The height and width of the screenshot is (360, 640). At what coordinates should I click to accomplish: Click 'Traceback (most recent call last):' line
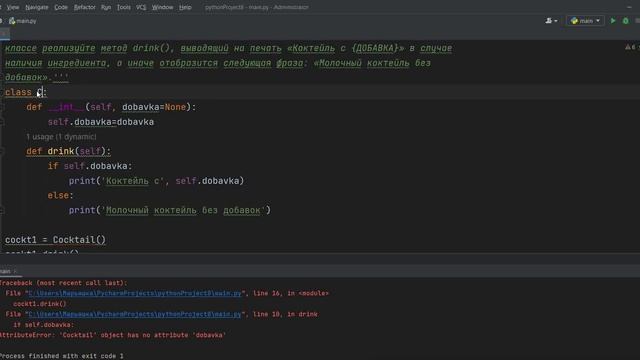tap(63, 283)
